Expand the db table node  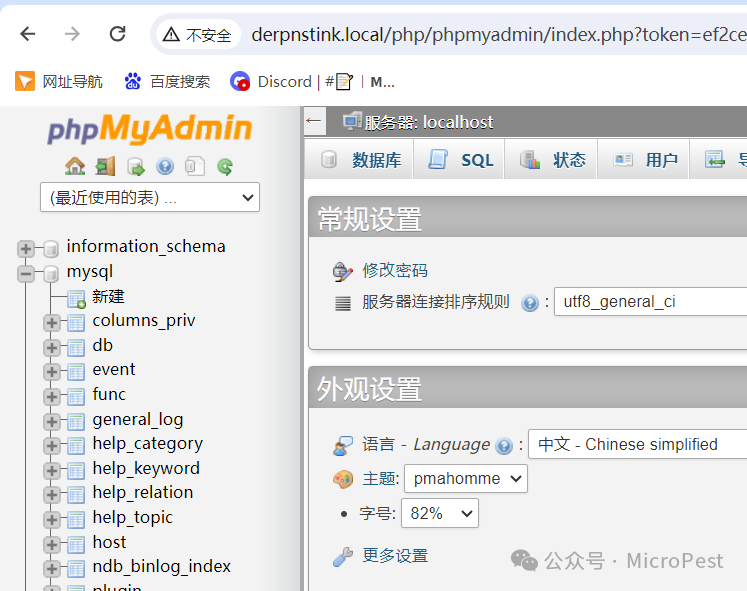coord(52,348)
